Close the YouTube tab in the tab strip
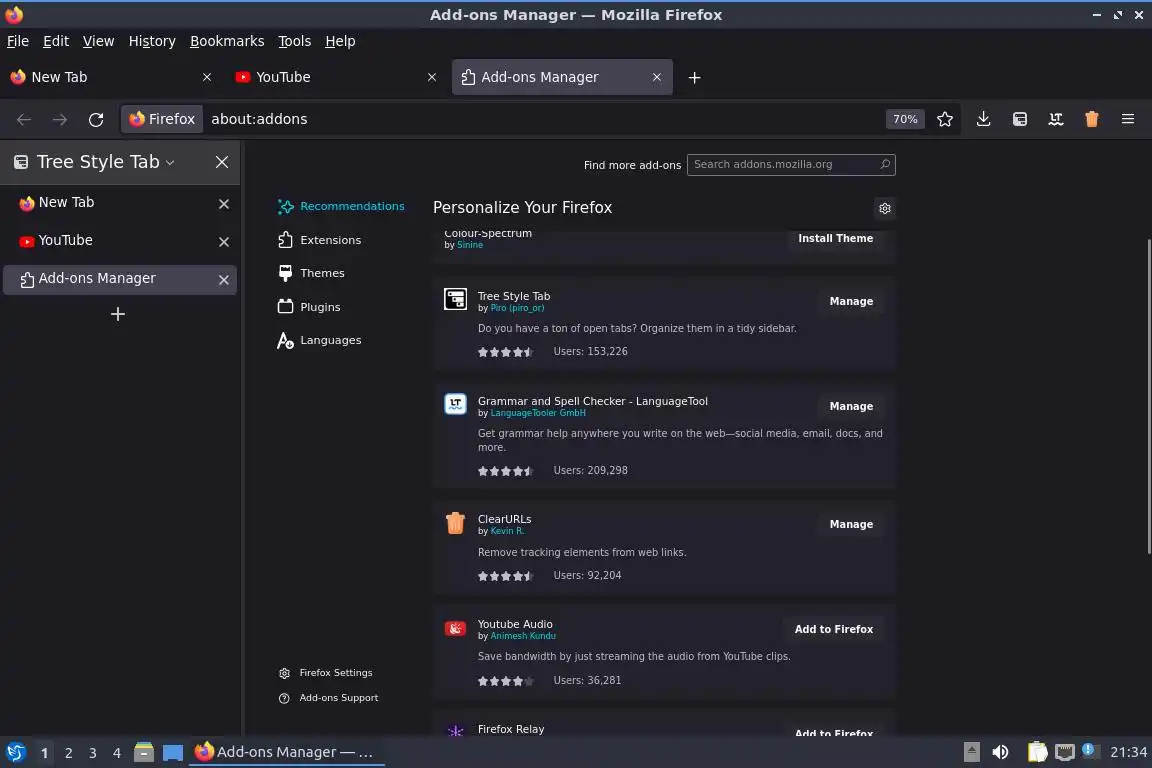 (432, 77)
